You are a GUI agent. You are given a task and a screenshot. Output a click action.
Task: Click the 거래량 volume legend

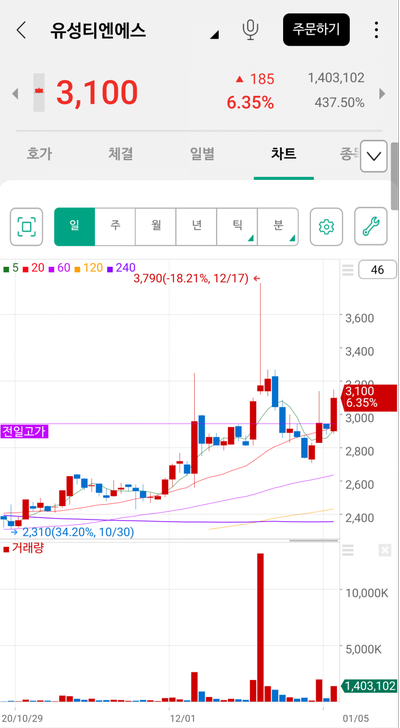coord(23,548)
